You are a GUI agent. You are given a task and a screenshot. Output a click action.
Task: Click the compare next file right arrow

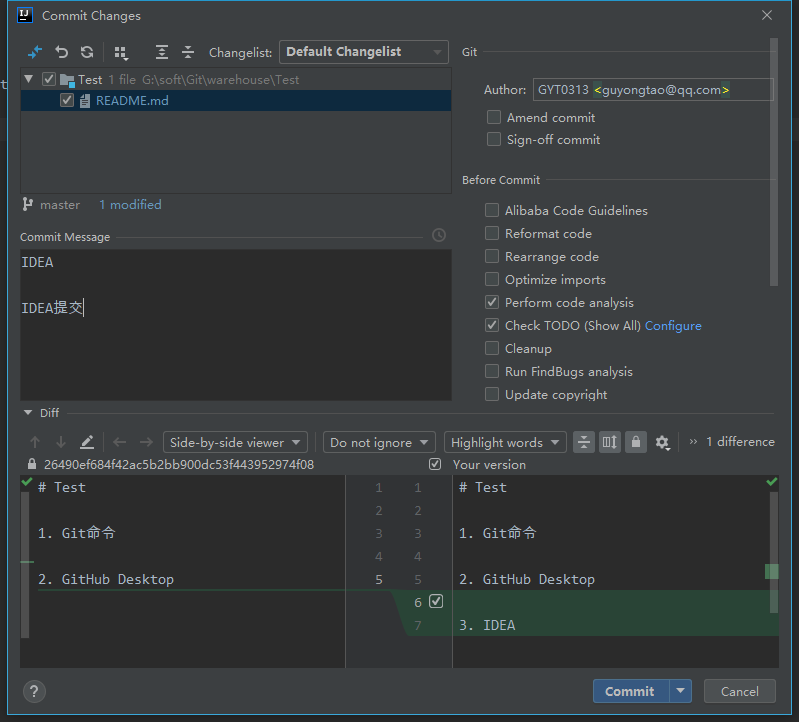coord(146,442)
